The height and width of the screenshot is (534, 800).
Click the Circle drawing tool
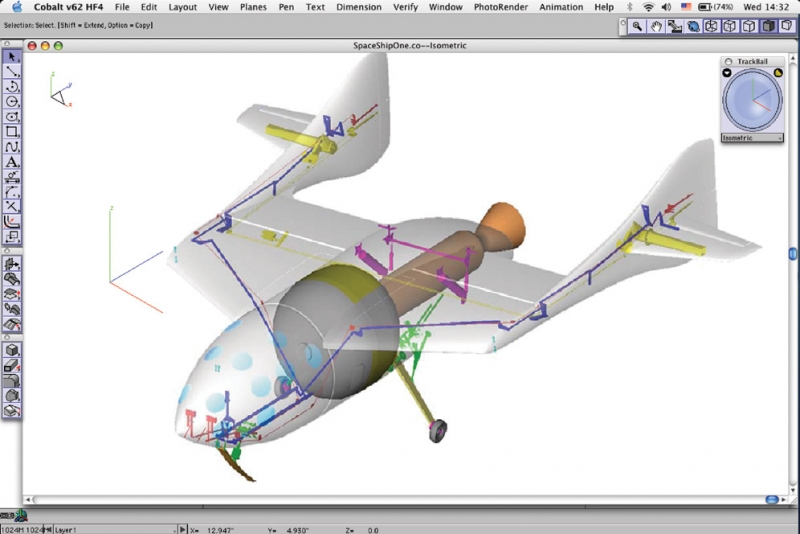pyautogui.click(x=13, y=102)
